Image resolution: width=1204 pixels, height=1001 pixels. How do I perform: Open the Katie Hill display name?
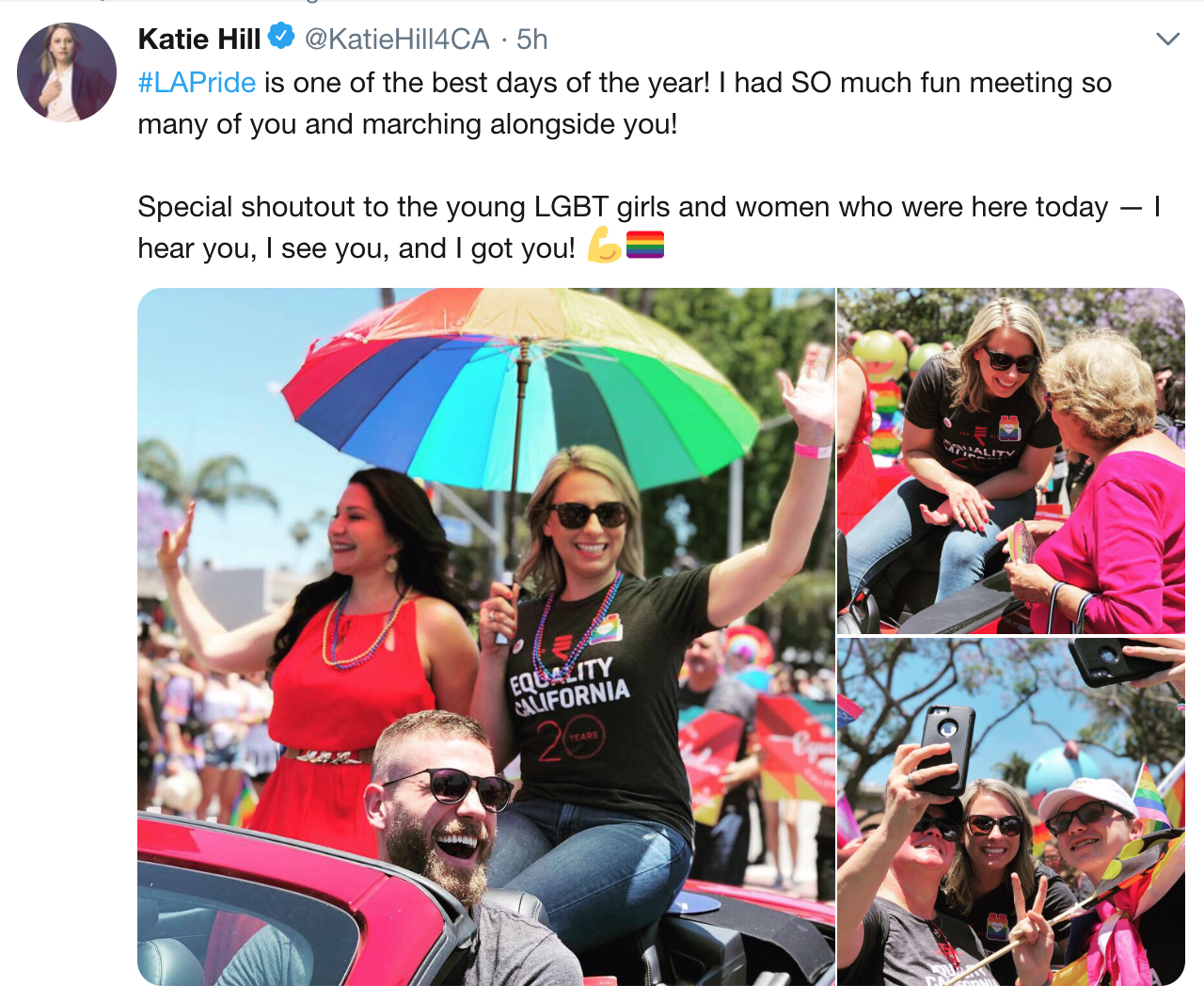[199, 39]
